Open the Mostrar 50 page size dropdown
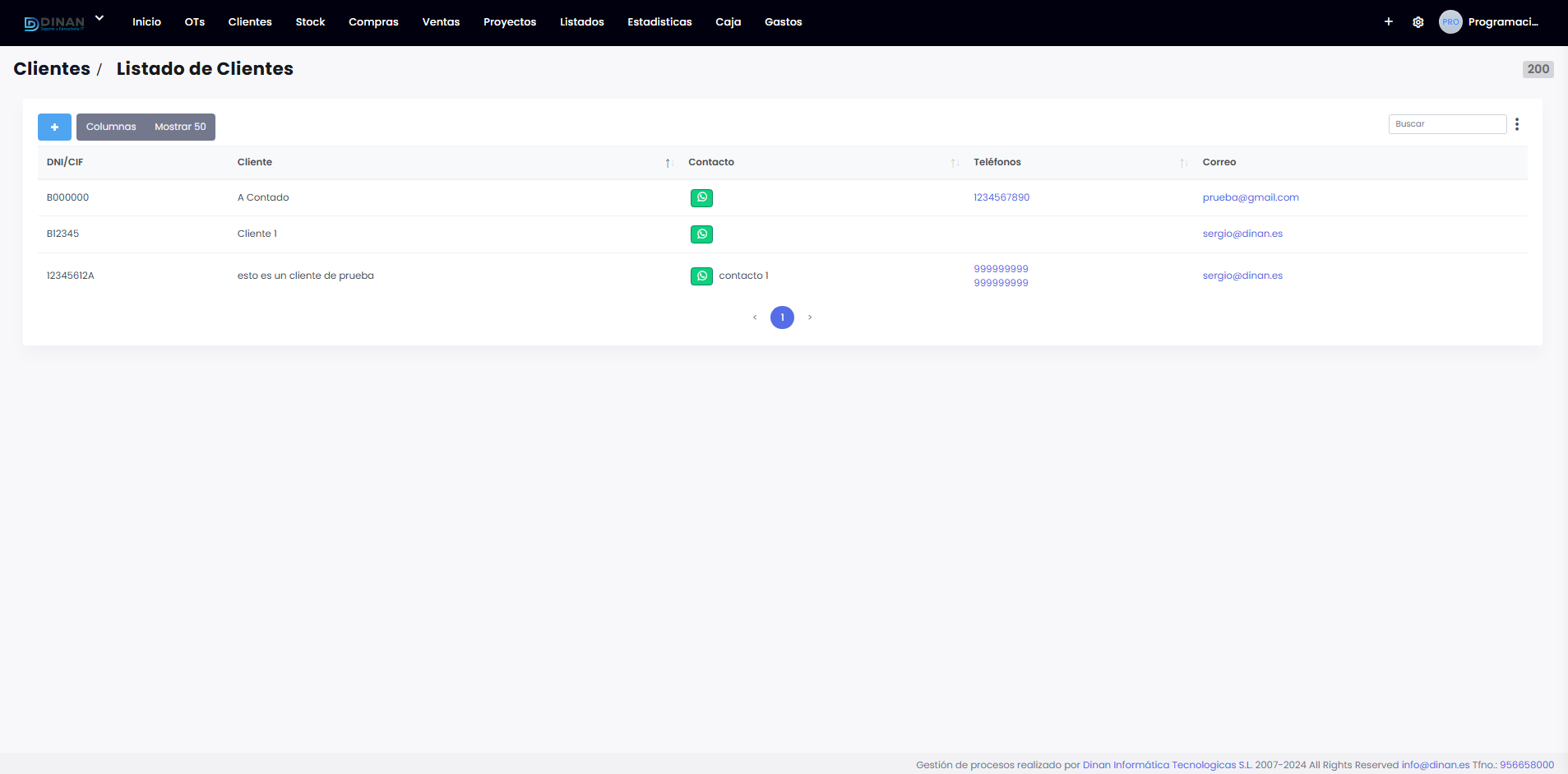This screenshot has width=1568, height=774. point(180,127)
